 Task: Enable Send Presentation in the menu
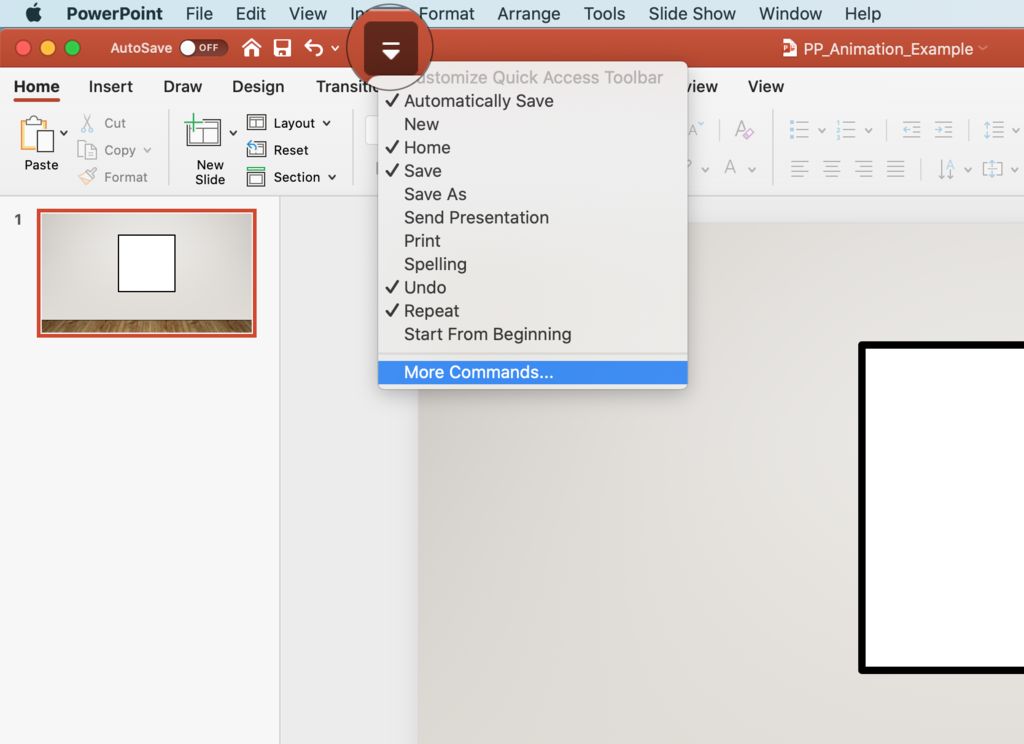pos(532,218)
